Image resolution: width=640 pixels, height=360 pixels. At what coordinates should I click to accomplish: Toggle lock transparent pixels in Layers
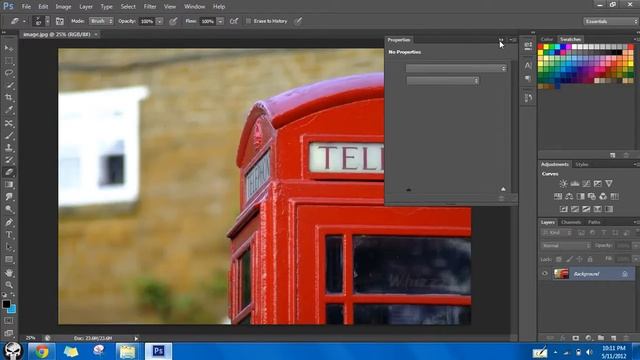pos(559,259)
